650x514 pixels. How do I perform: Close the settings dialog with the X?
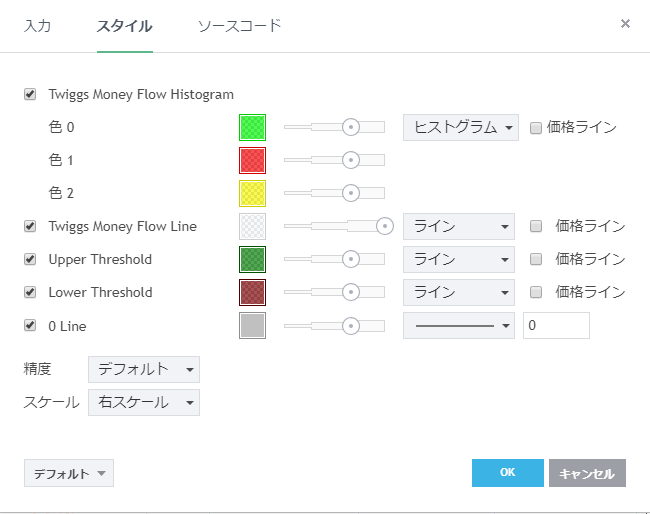(x=625, y=23)
